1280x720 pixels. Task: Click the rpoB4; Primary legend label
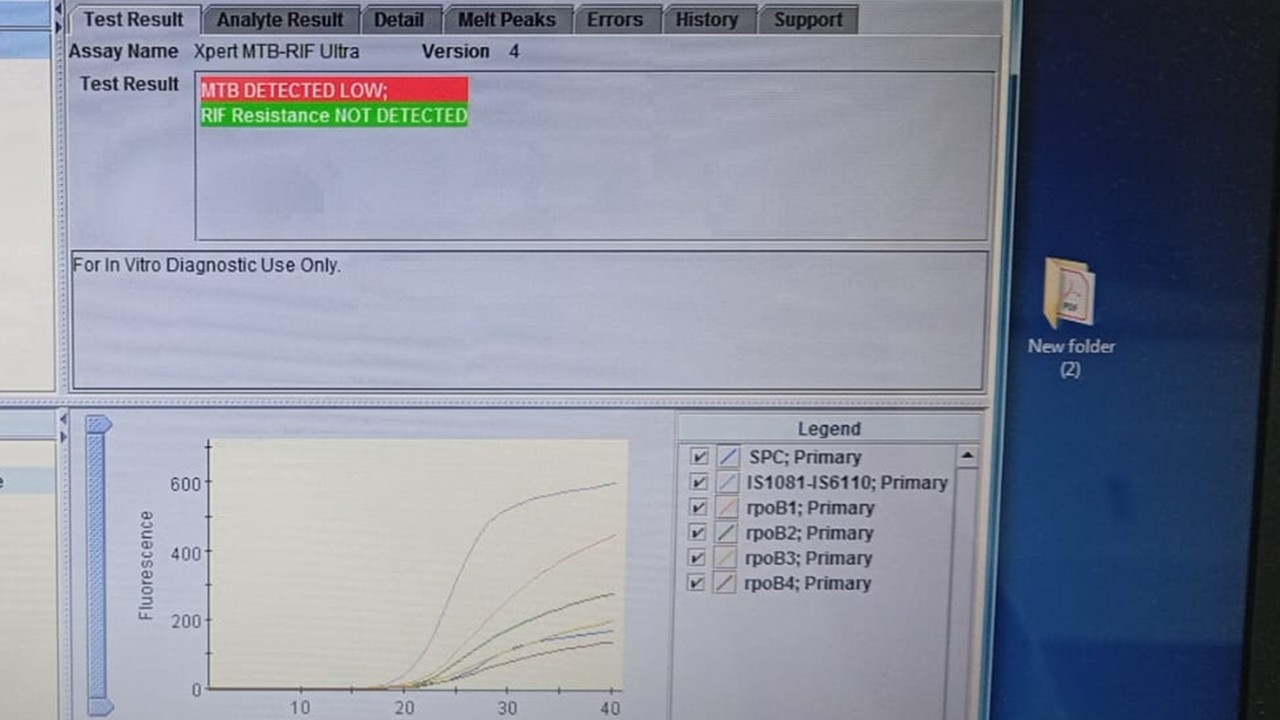(x=808, y=583)
